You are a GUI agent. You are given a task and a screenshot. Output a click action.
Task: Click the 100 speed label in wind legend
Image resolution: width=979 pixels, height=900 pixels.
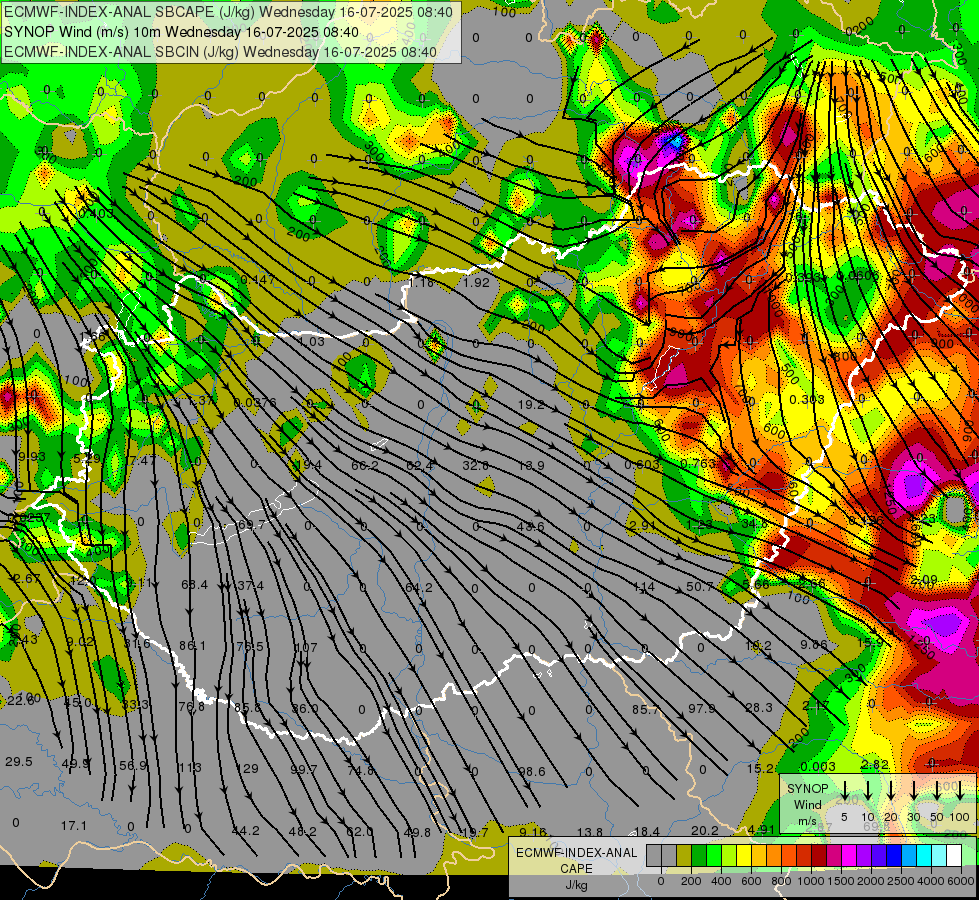[960, 817]
